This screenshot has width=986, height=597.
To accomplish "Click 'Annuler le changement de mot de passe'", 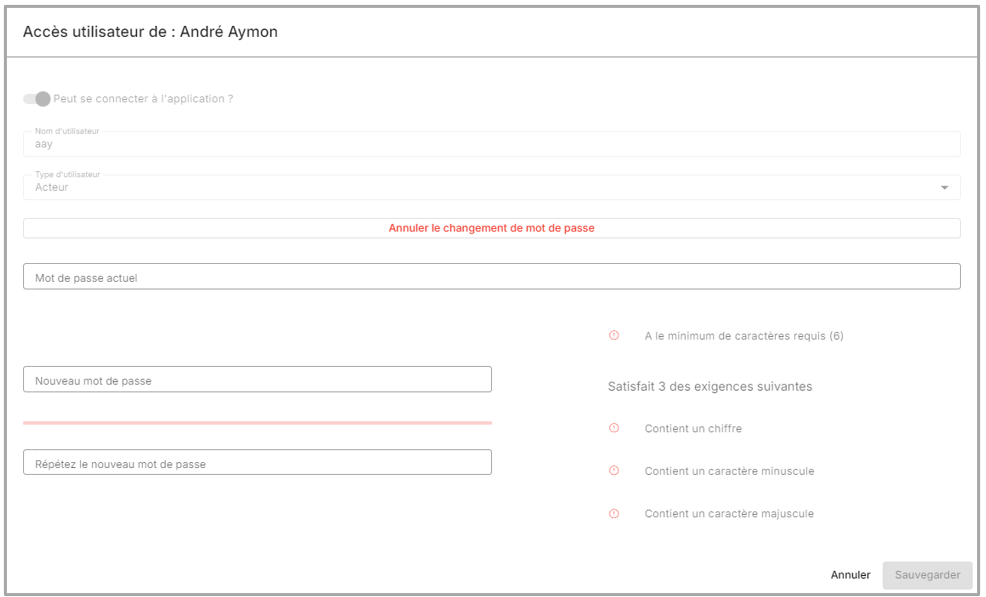I will click(x=491, y=228).
